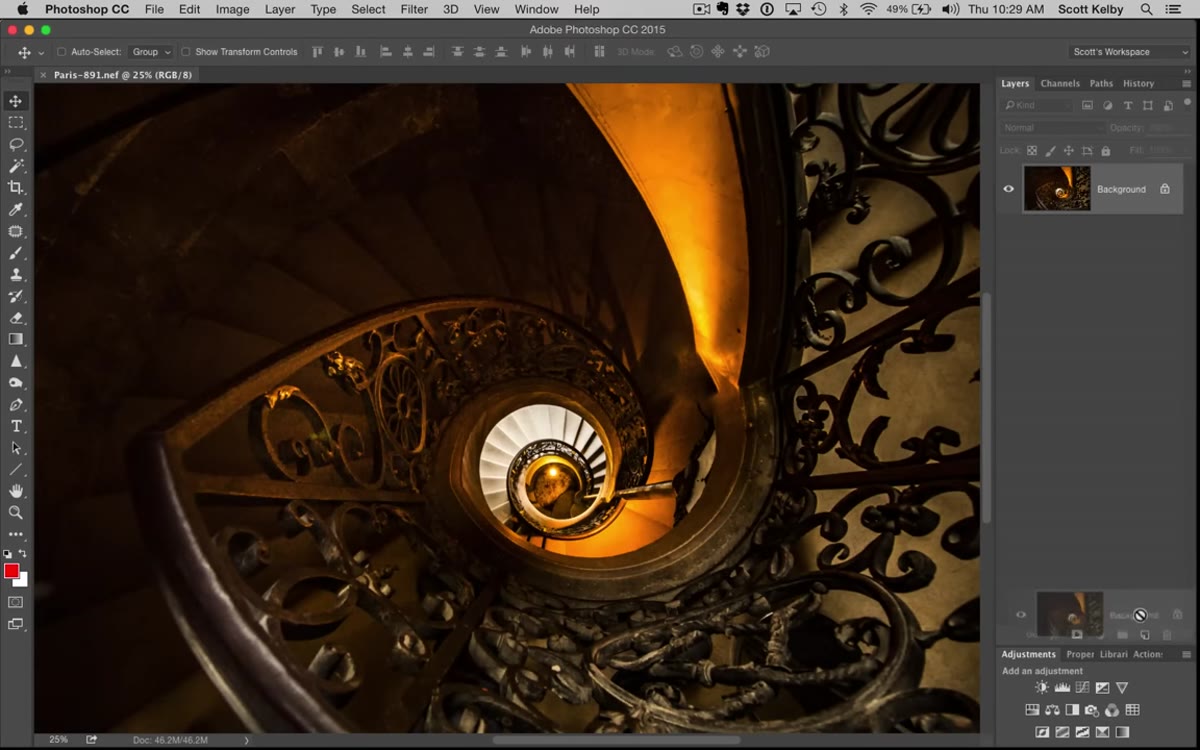Select the Hand tool
Viewport: 1200px width, 750px height.
pyautogui.click(x=15, y=491)
